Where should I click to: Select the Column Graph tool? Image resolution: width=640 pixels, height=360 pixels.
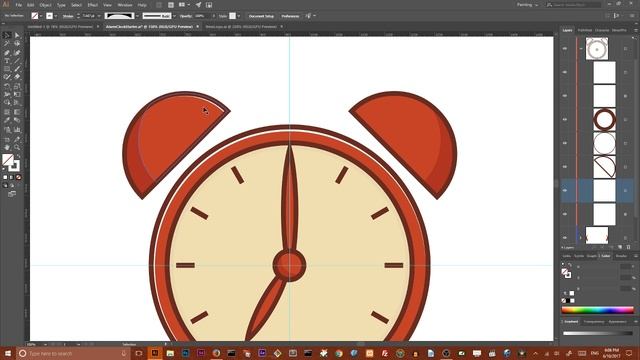point(17,130)
